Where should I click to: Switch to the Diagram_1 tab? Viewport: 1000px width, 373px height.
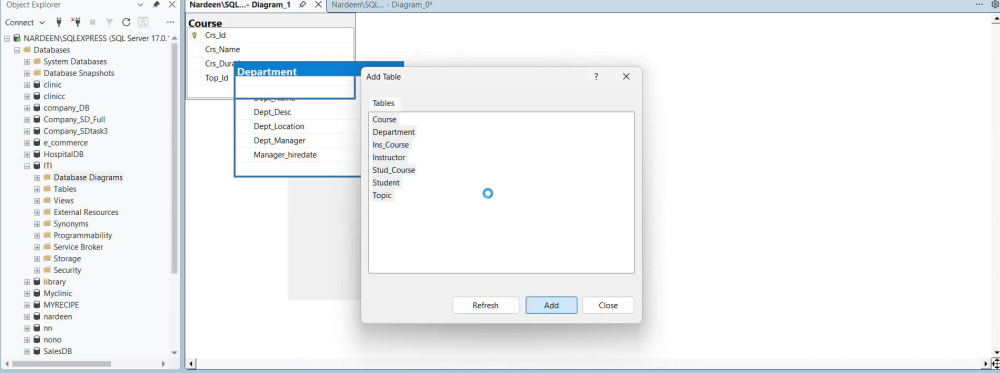point(240,4)
